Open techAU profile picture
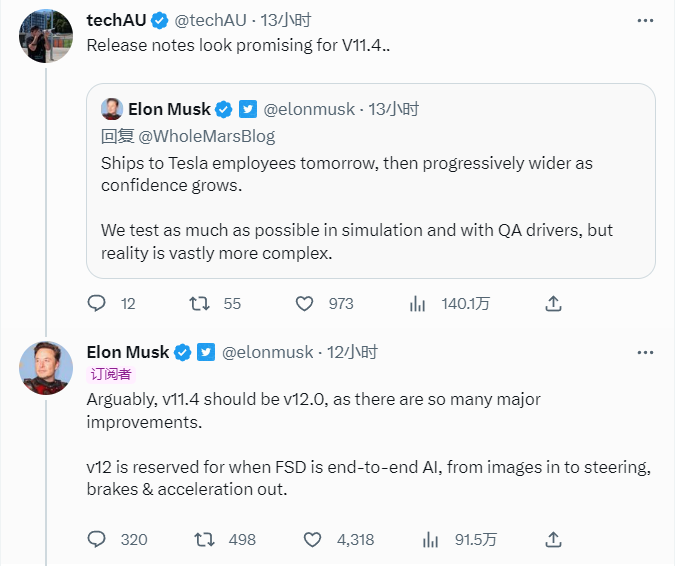Image resolution: width=681 pixels, height=566 pixels. point(46,36)
